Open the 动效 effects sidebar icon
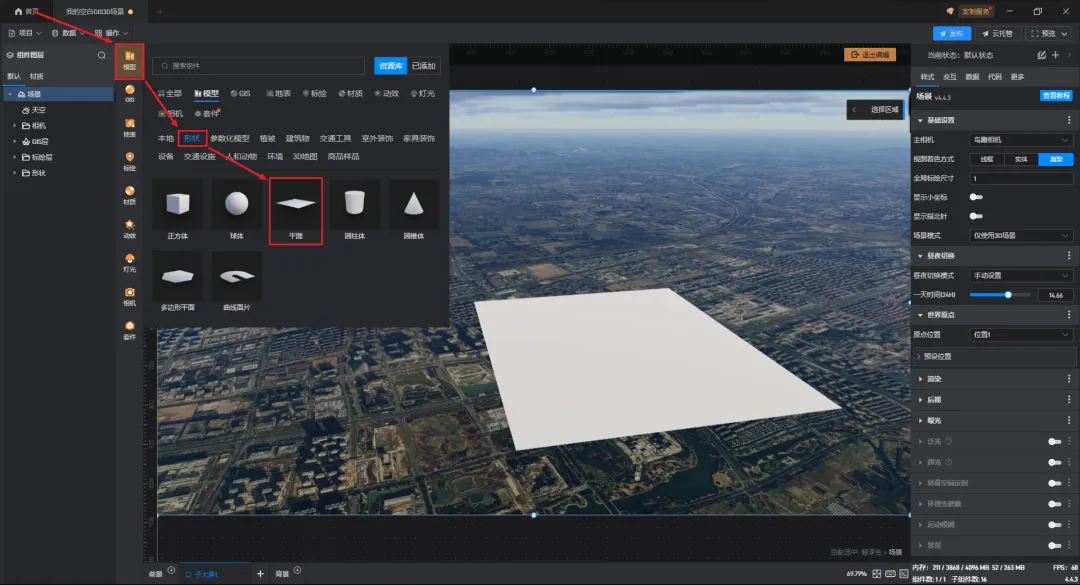This screenshot has height=585, width=1080. [x=130, y=228]
